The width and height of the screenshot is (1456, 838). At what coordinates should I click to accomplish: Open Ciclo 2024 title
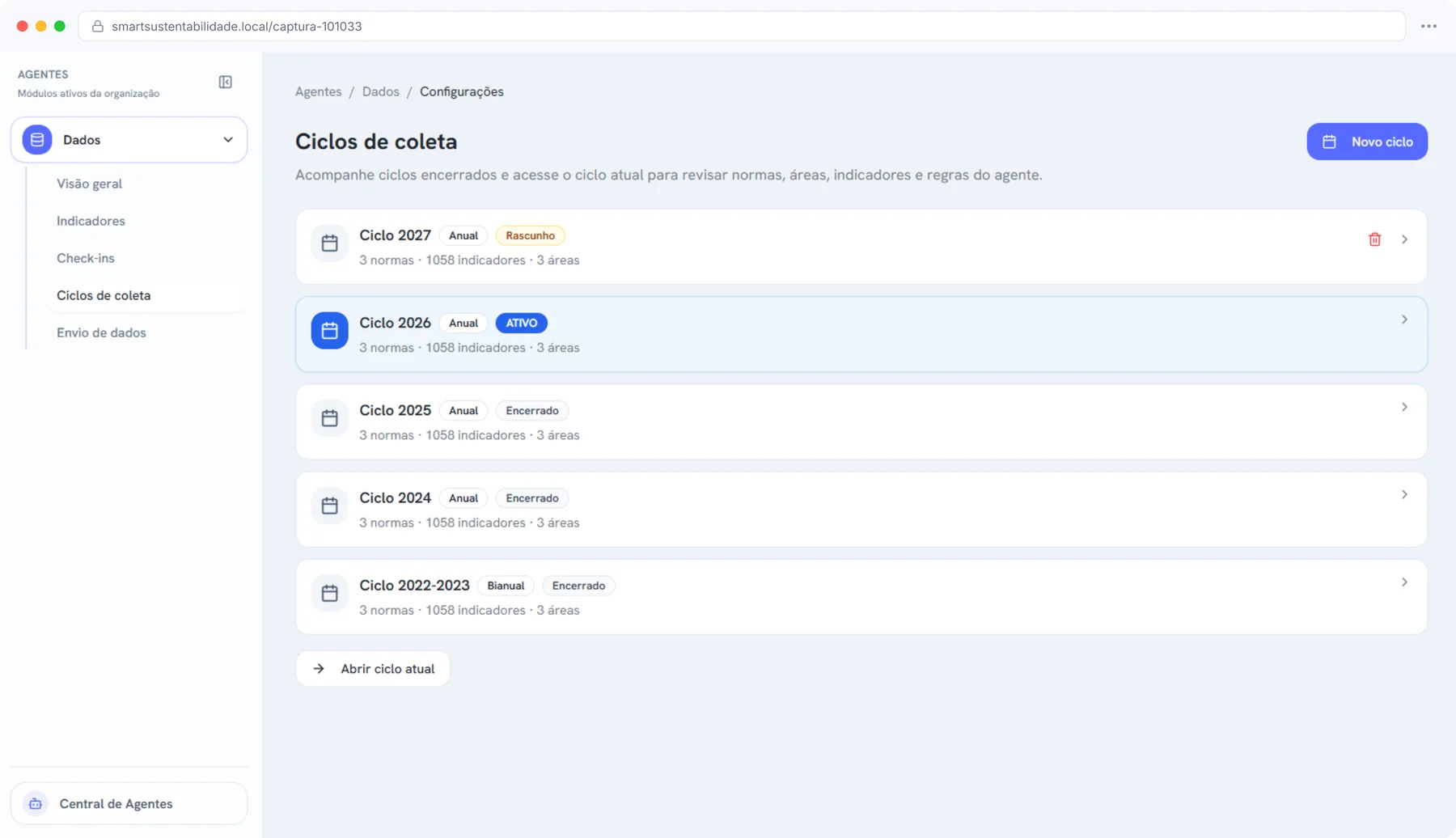pos(395,497)
